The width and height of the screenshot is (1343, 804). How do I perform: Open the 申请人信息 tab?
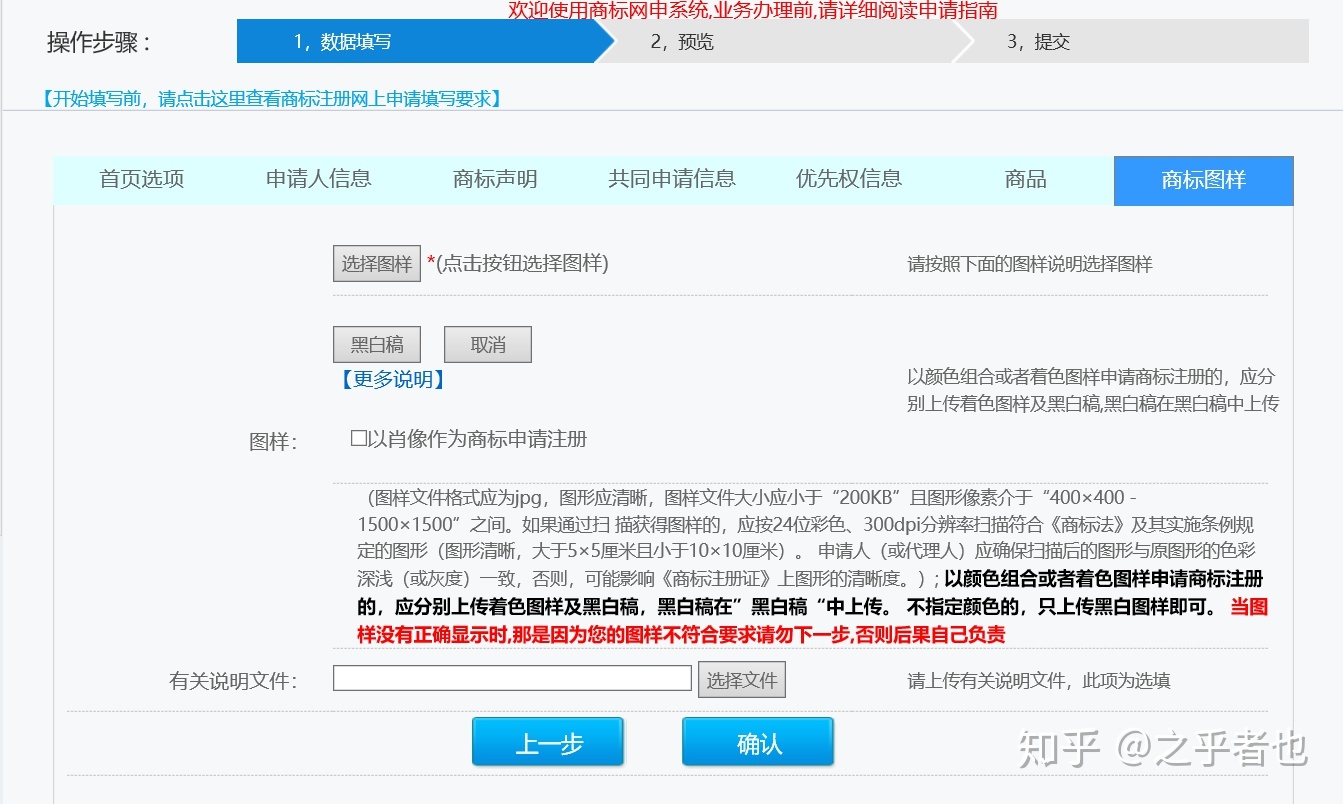click(x=318, y=180)
